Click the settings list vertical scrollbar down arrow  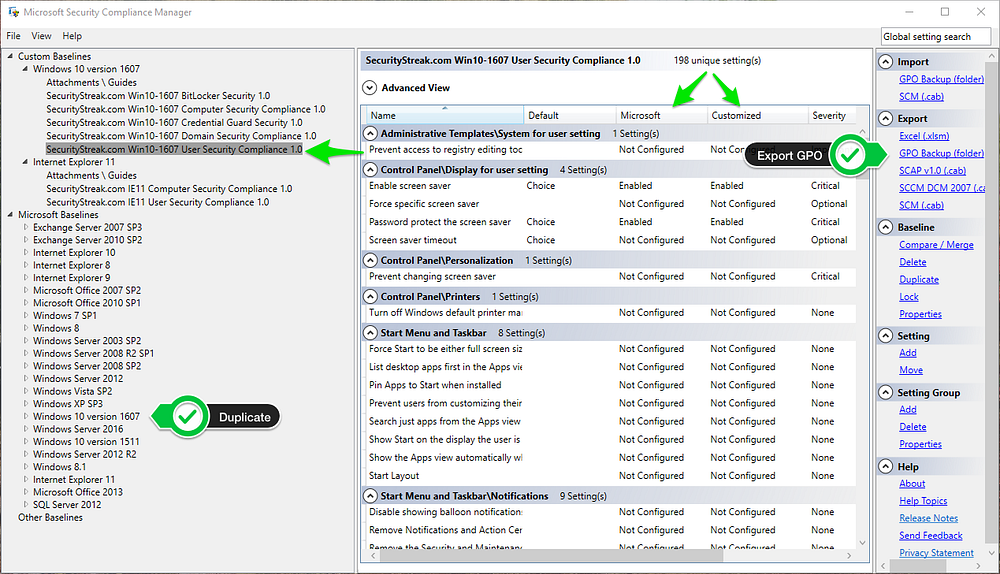click(x=862, y=543)
